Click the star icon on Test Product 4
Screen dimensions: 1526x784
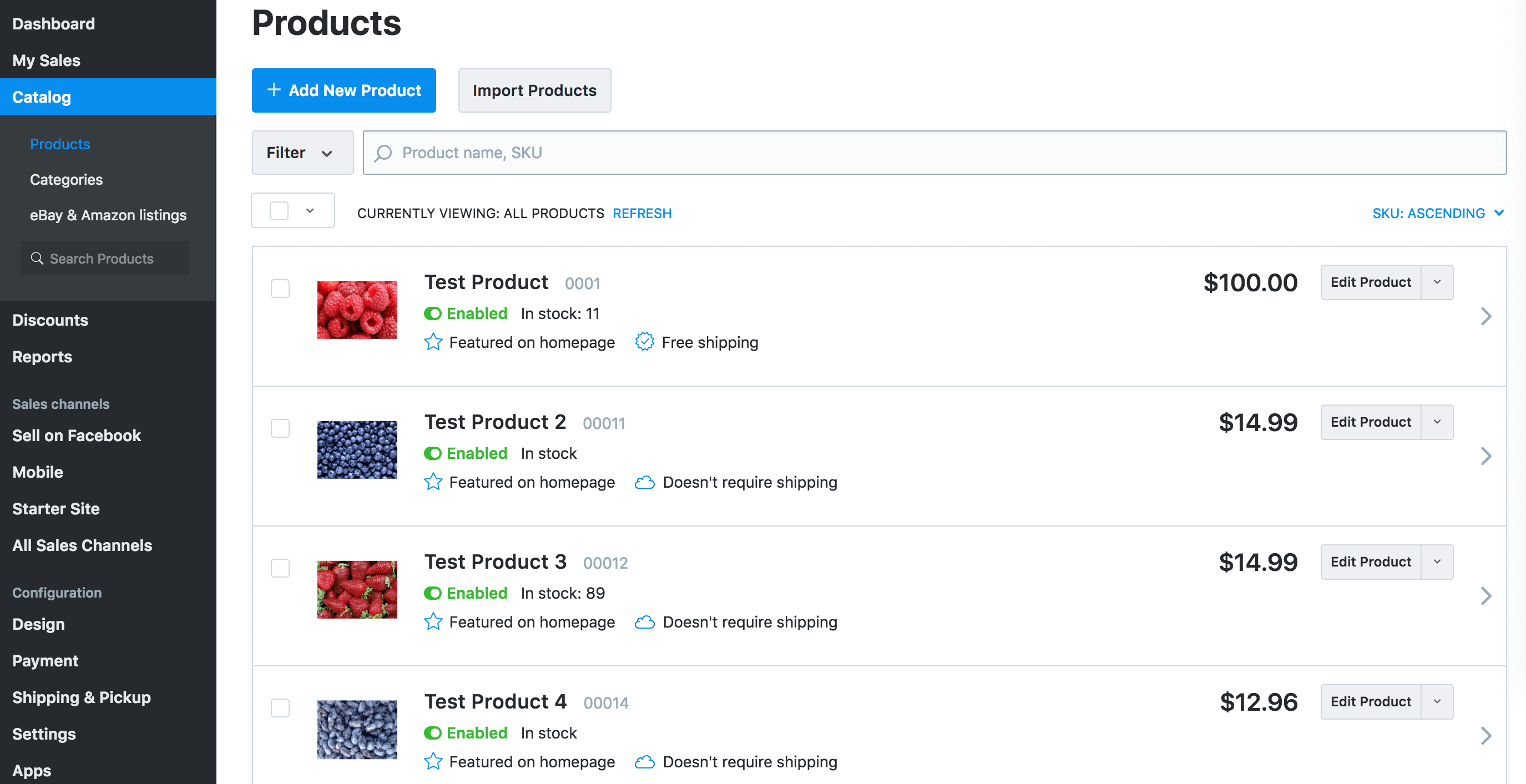[x=433, y=761]
